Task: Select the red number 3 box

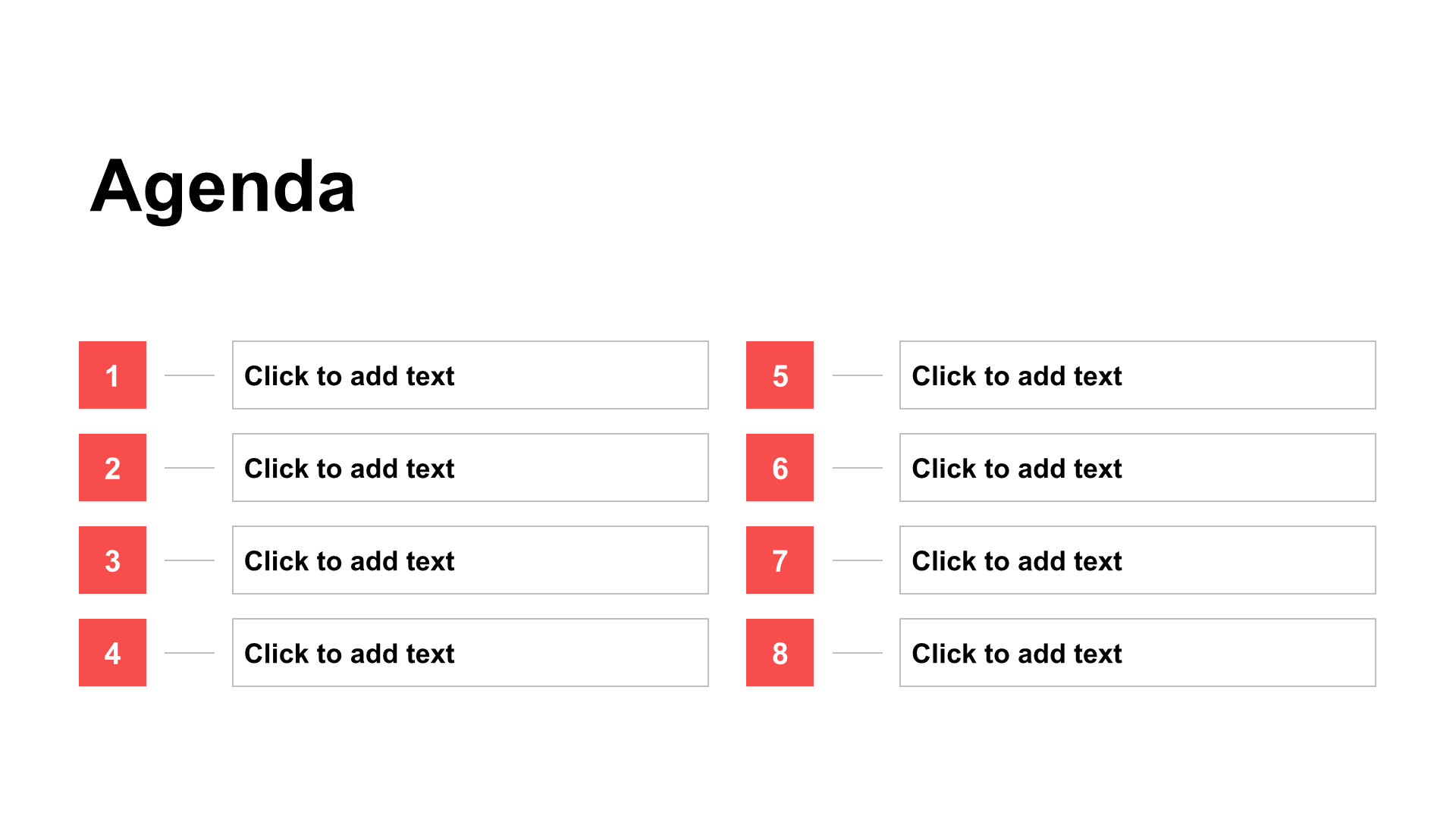Action: pyautogui.click(x=112, y=560)
